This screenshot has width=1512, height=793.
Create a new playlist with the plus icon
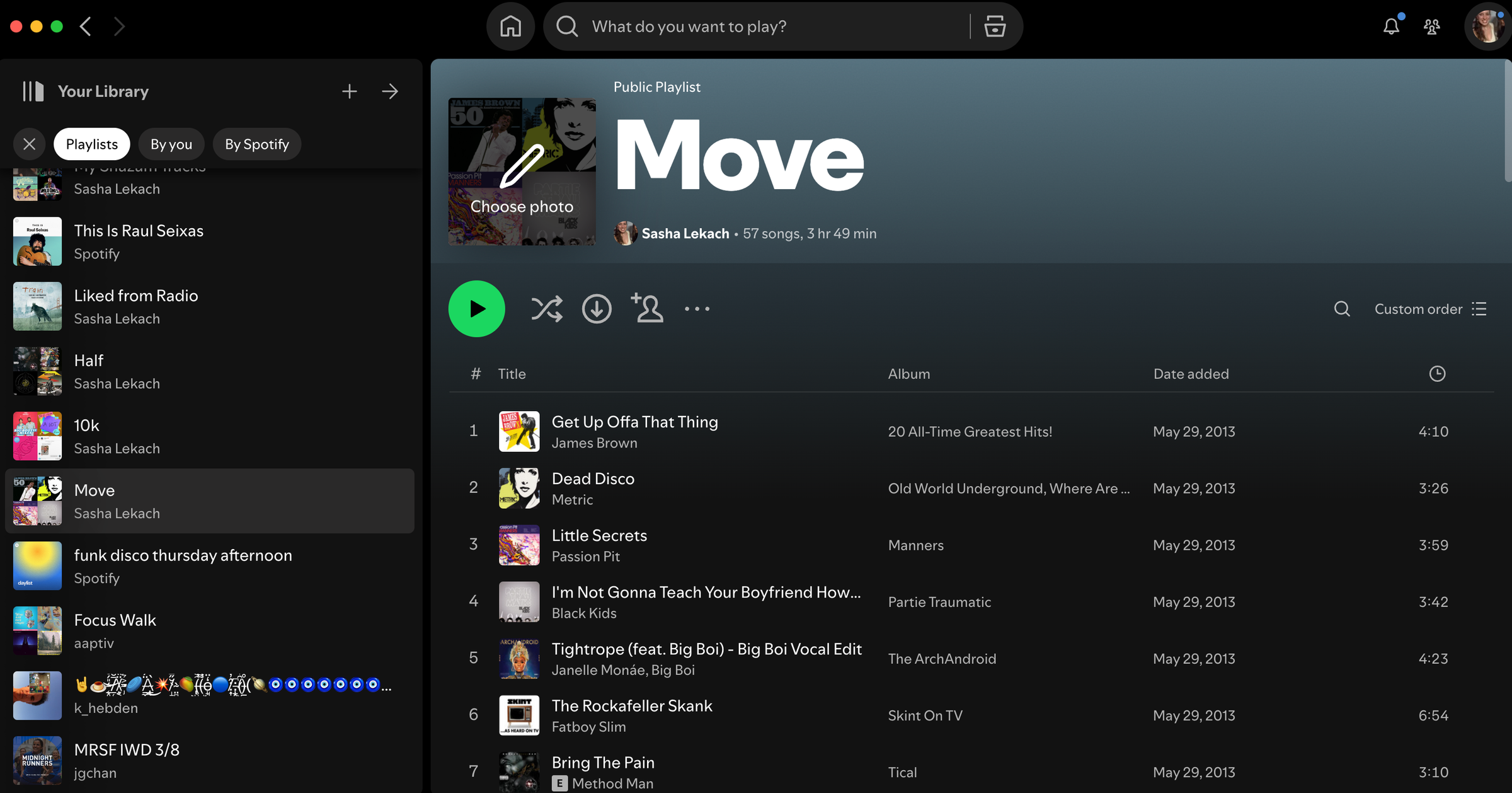pyautogui.click(x=350, y=91)
